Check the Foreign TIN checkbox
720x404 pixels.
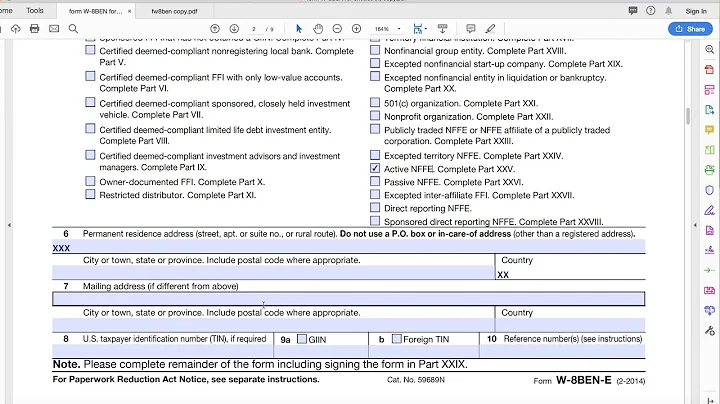397,339
